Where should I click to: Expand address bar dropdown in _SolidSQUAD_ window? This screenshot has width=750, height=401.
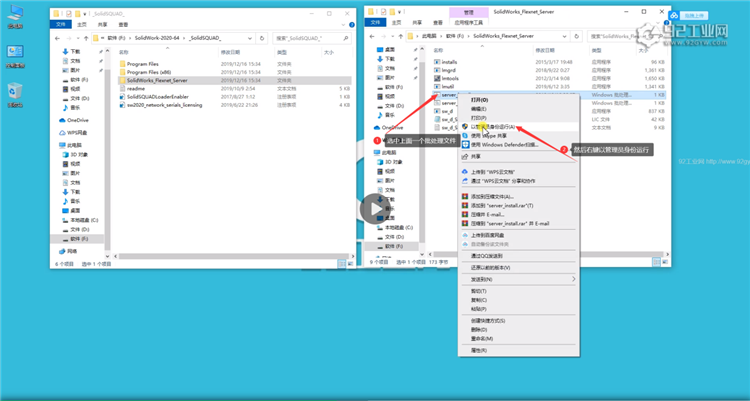tap(250, 38)
